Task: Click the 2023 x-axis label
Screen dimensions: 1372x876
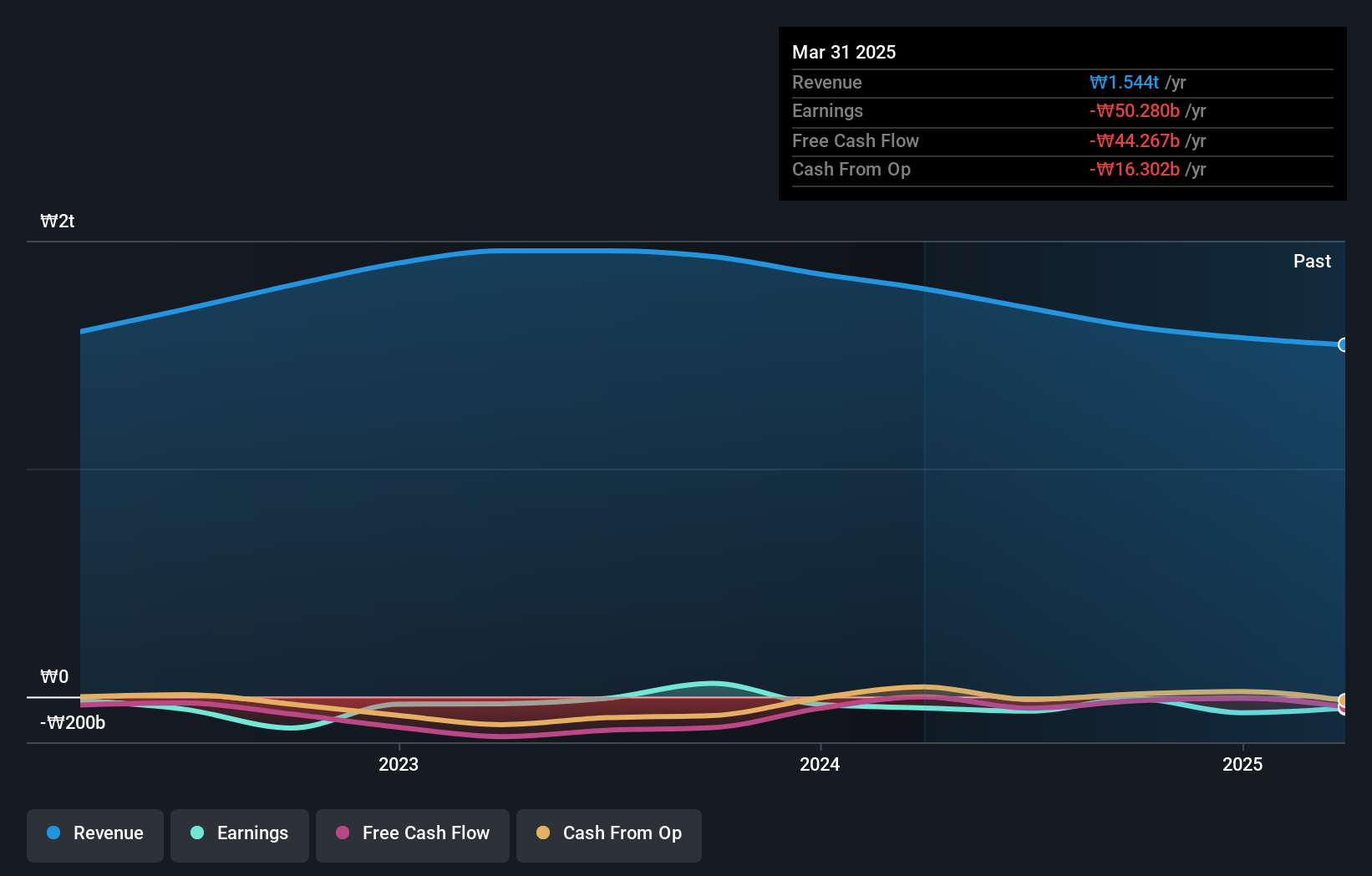Action: tap(399, 764)
